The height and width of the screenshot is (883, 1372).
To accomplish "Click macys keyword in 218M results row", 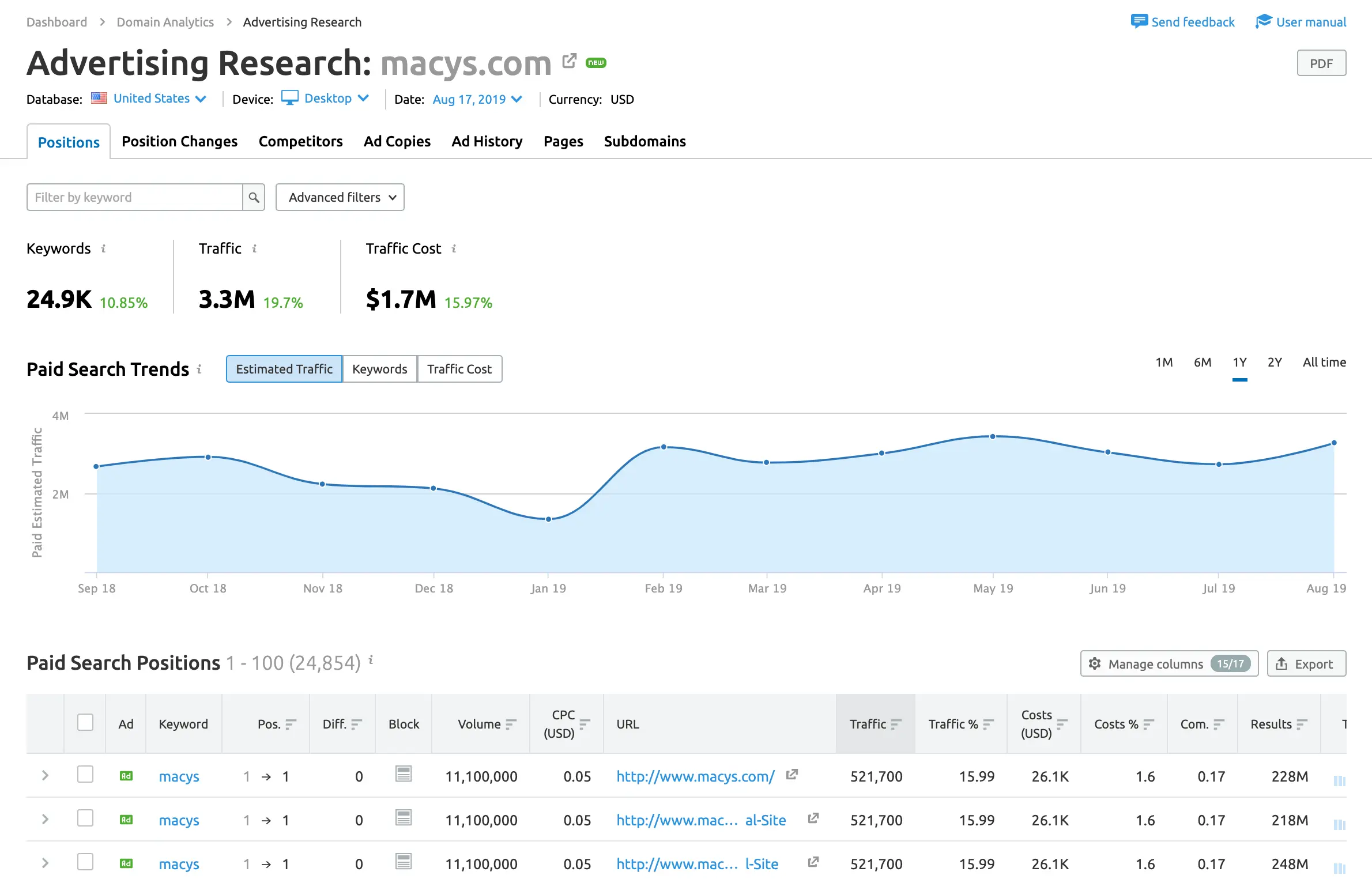I will [x=179, y=820].
